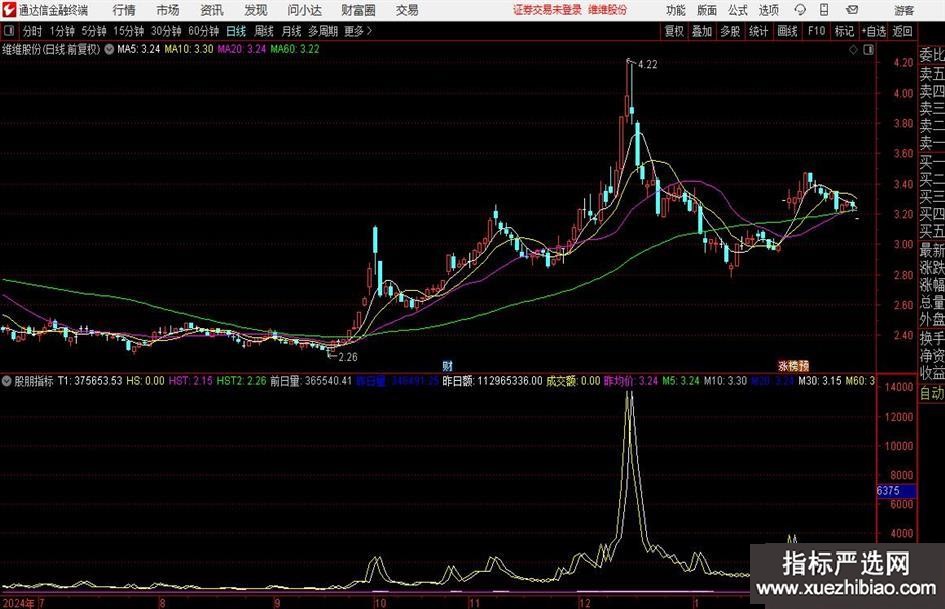Switch to the 60分钟 period tab
945x609 pixels.
click(x=204, y=31)
